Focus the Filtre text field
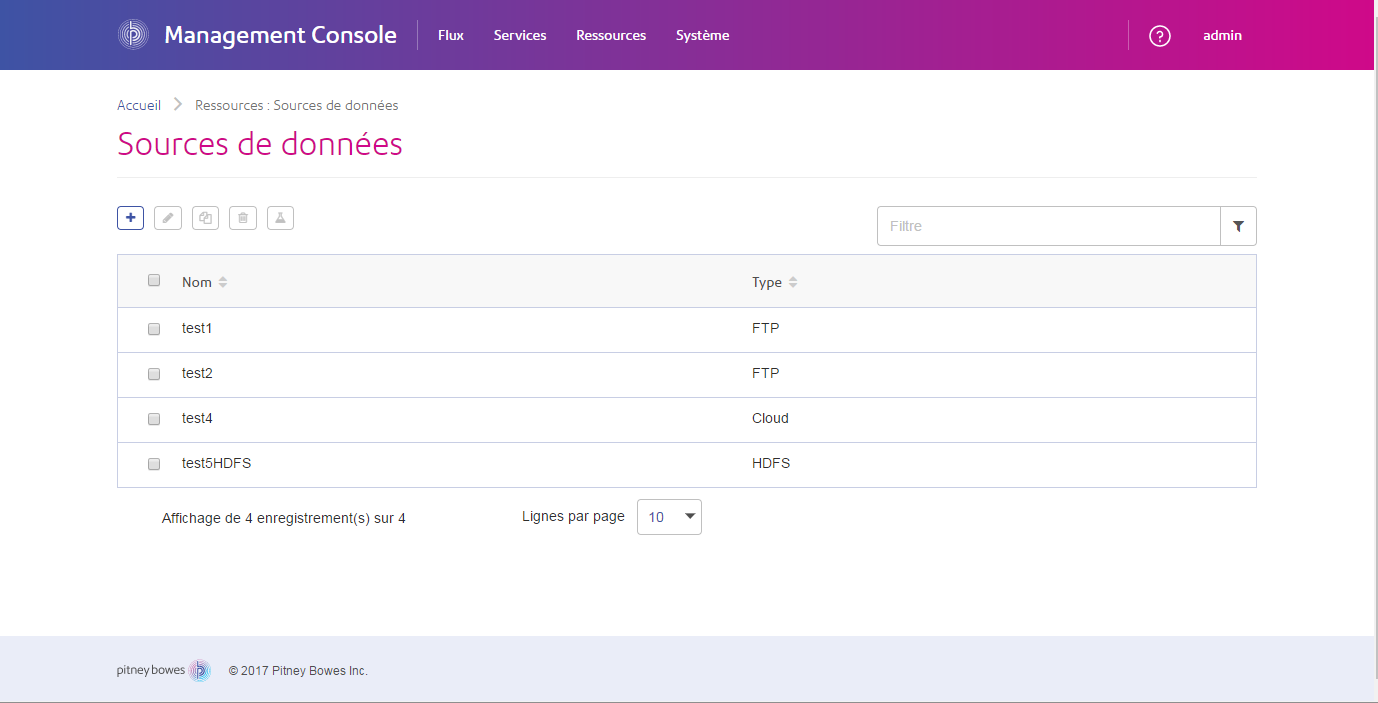 [x=1048, y=226]
